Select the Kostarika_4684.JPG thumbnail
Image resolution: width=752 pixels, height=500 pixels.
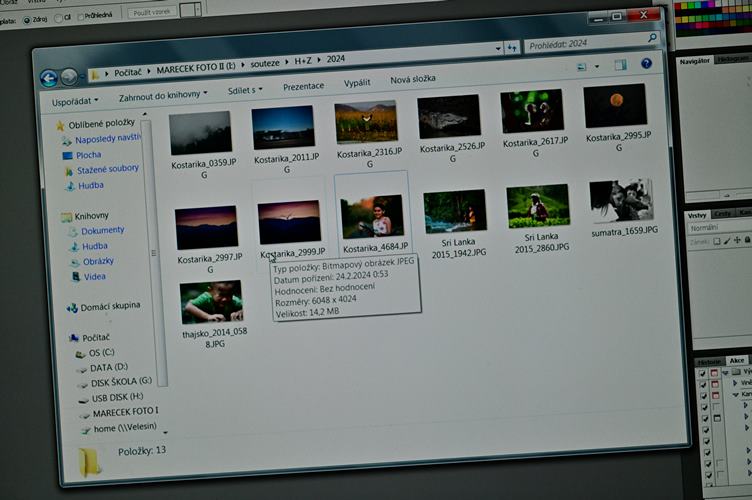coord(371,217)
